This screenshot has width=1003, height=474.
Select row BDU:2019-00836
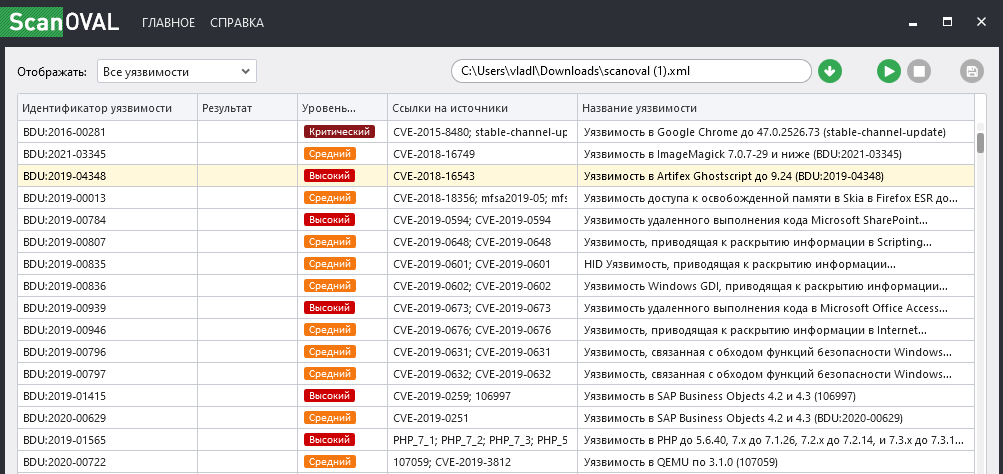click(x=496, y=286)
